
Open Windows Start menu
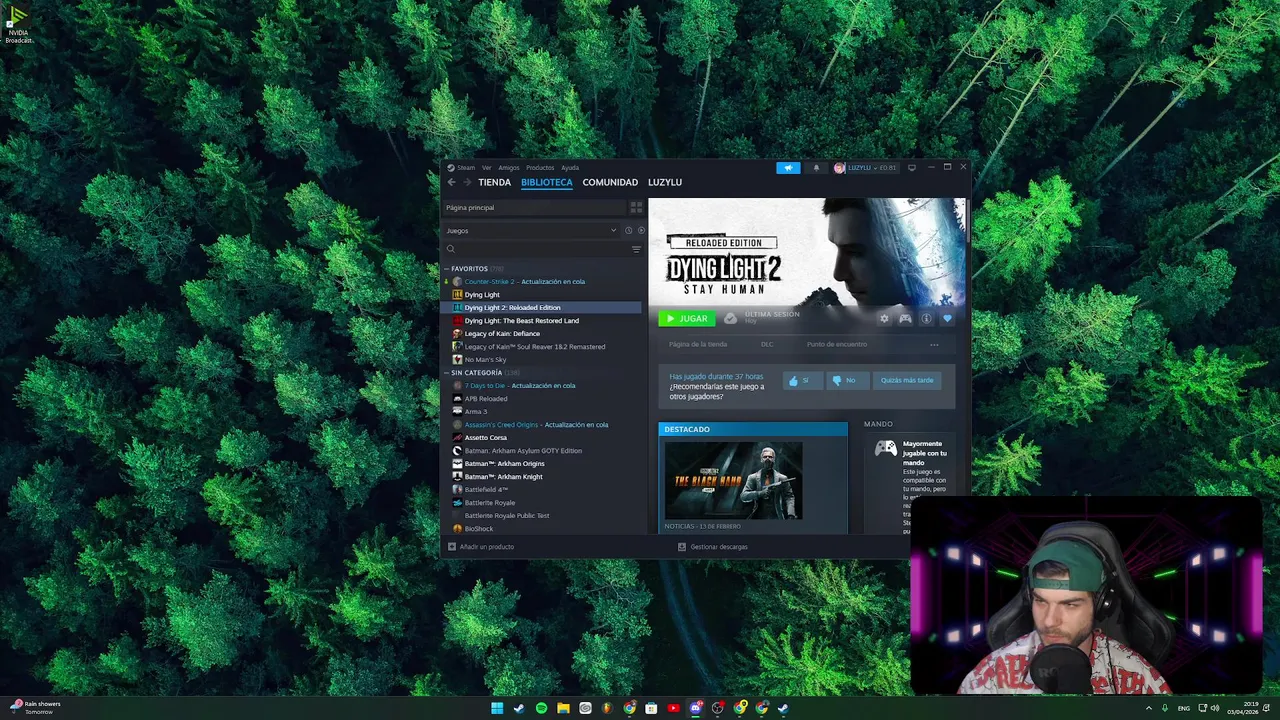click(x=497, y=708)
